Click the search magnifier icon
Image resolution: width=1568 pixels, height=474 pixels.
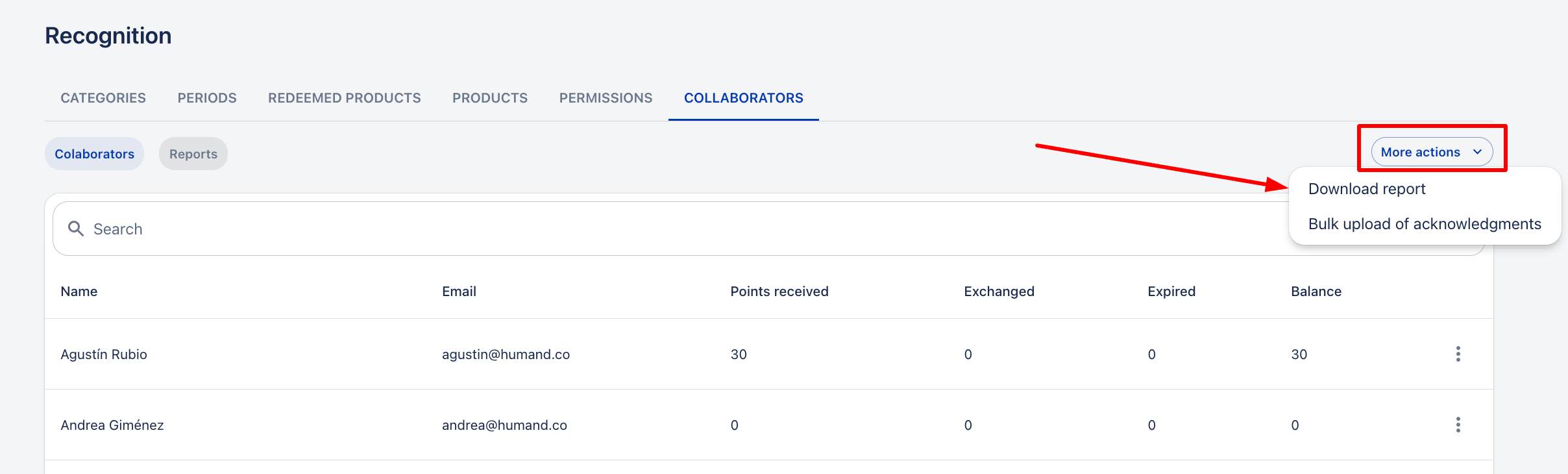point(76,229)
